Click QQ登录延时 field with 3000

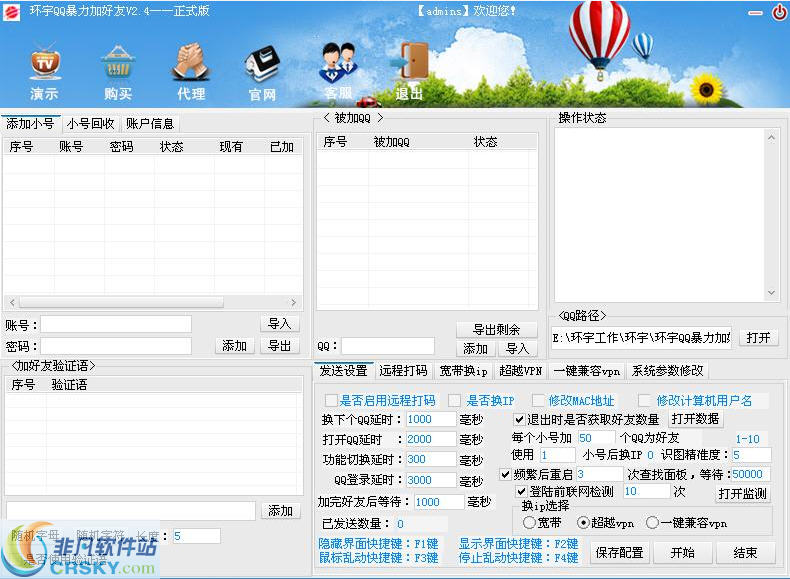pos(431,480)
